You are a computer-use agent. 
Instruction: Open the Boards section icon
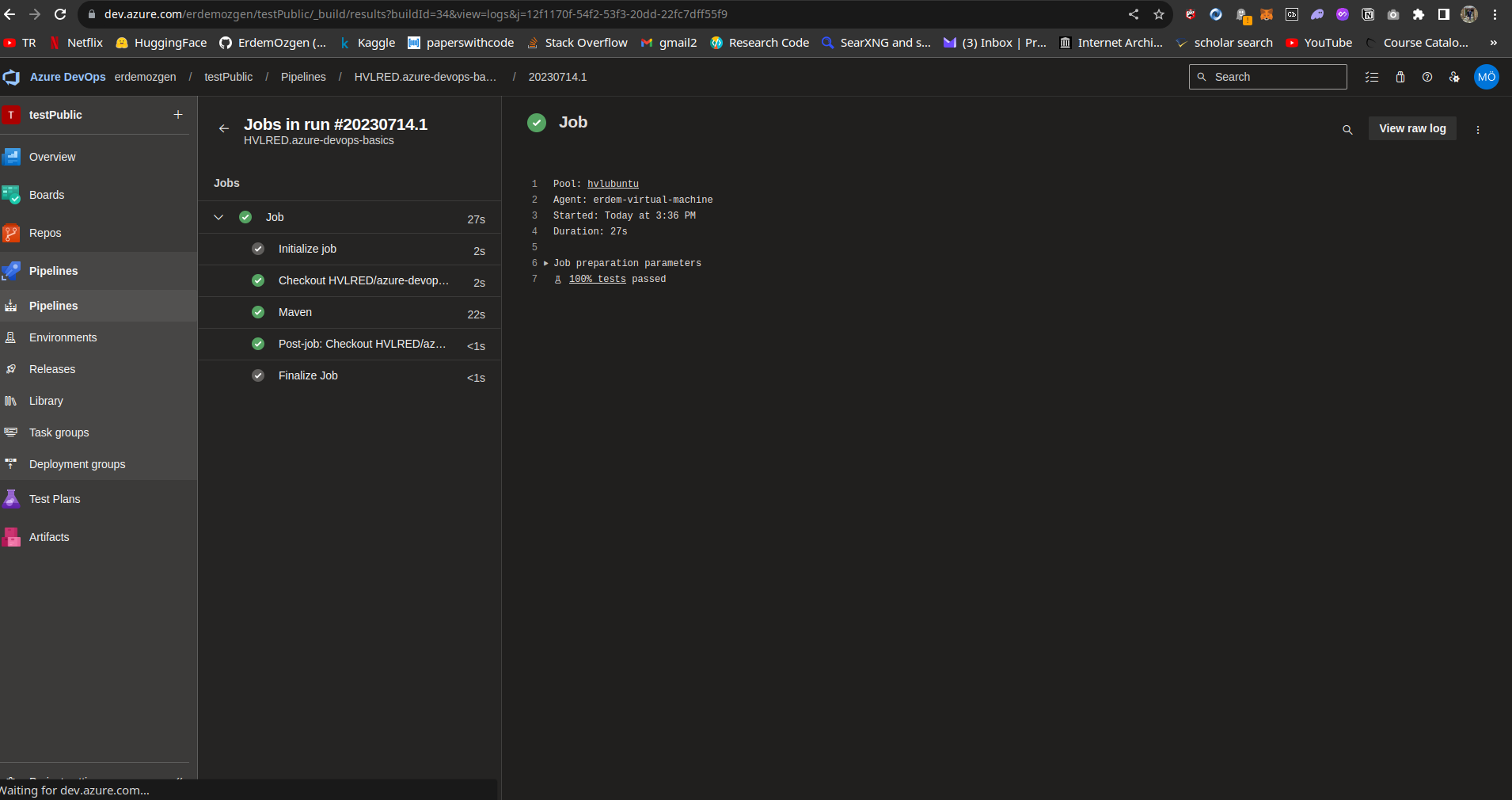[11, 195]
